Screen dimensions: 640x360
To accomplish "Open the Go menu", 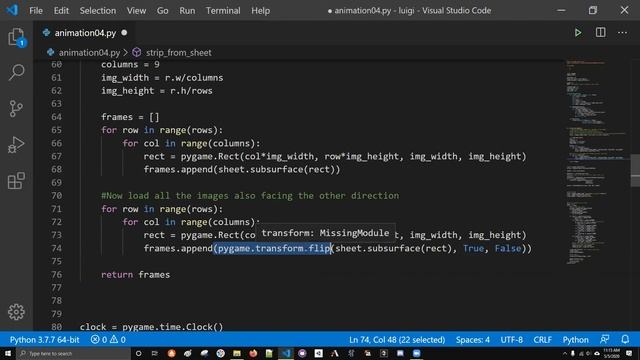I will coord(162,11).
